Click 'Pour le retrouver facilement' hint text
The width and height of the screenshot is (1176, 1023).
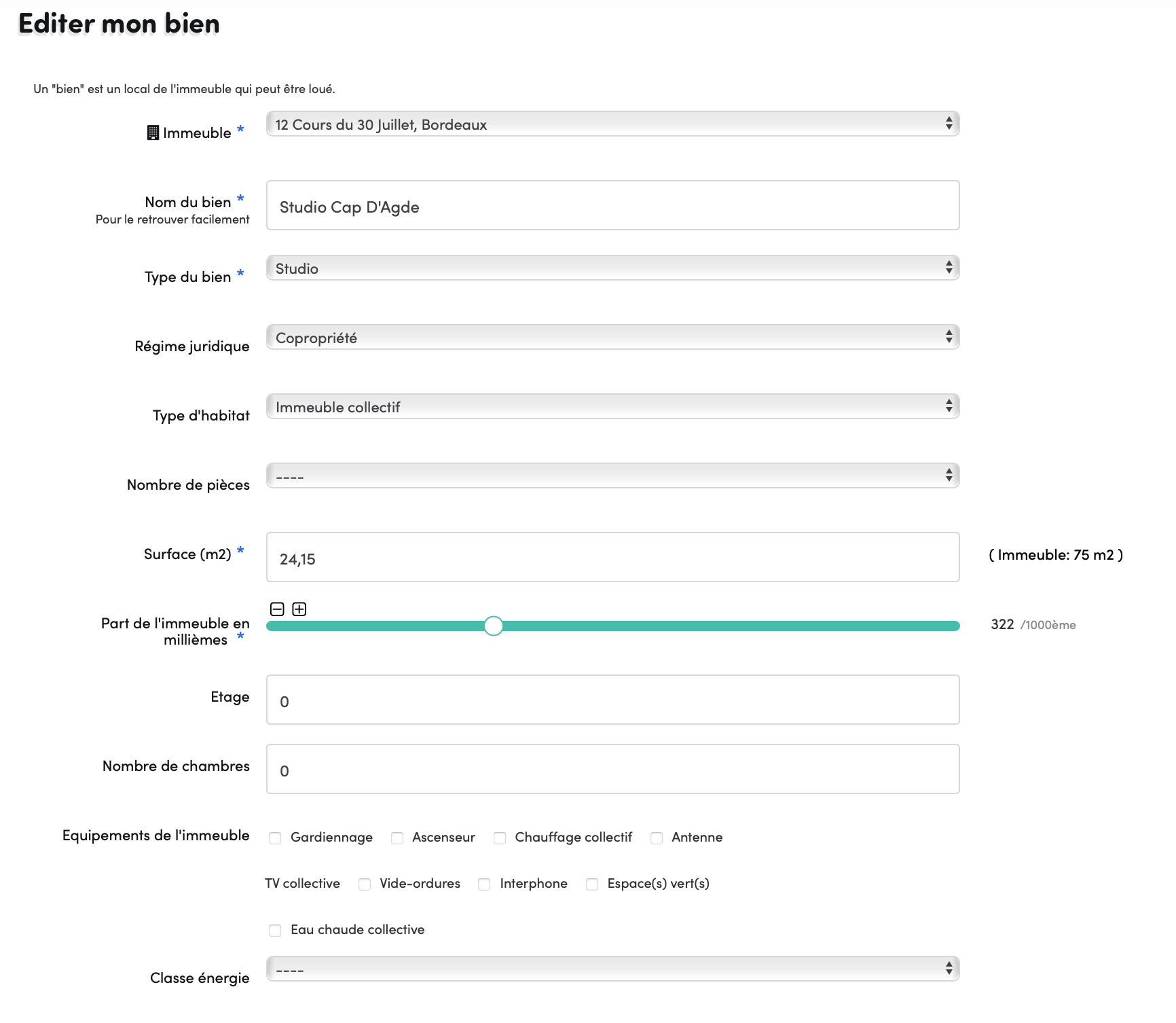(172, 219)
